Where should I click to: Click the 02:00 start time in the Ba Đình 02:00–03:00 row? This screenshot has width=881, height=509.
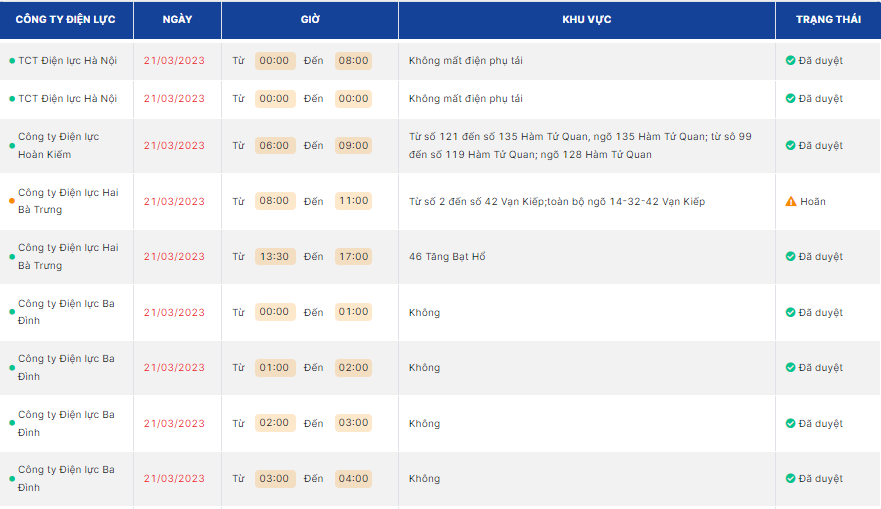point(274,422)
